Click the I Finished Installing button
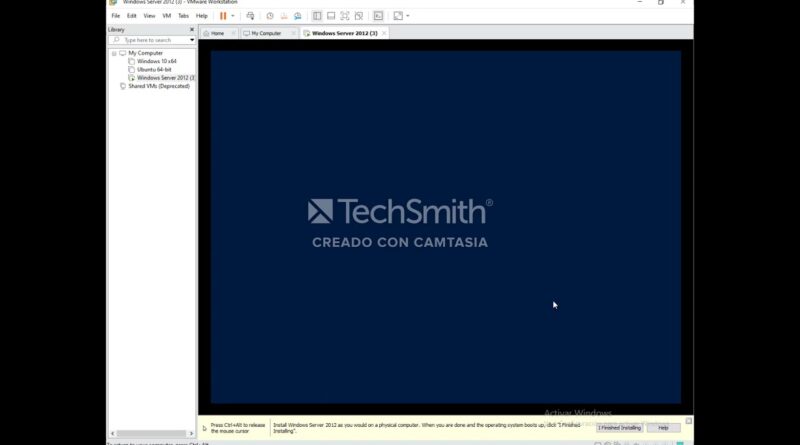Screen dimensions: 800x445 [619, 428]
